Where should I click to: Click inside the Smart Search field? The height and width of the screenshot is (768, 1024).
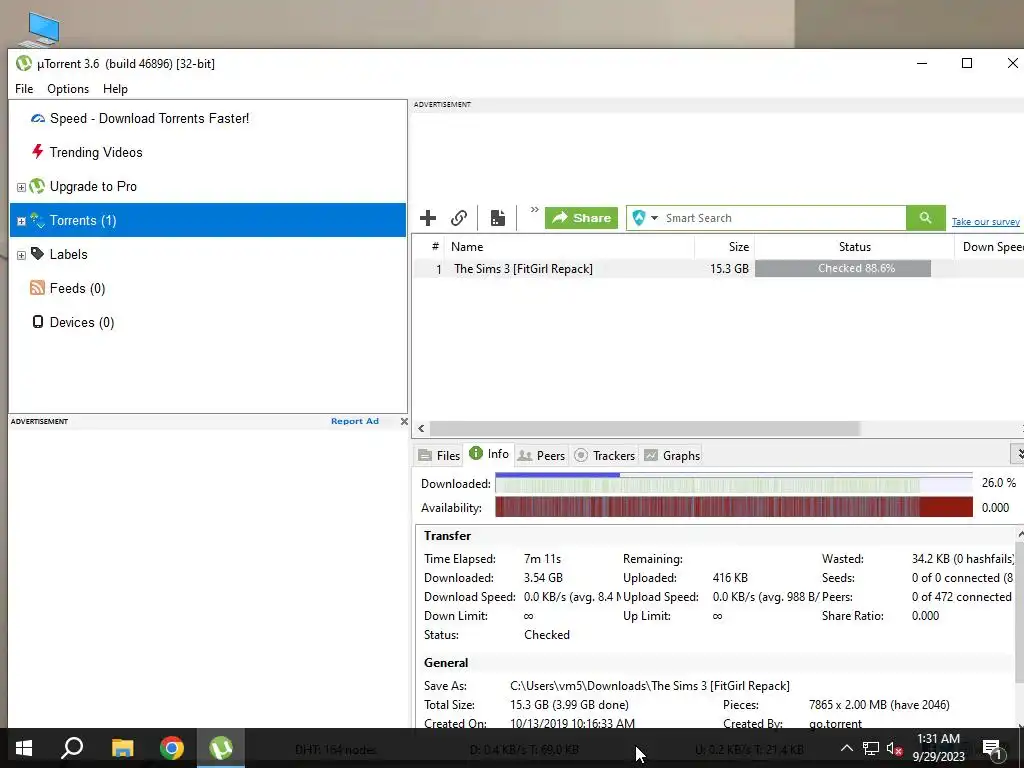tap(784, 218)
